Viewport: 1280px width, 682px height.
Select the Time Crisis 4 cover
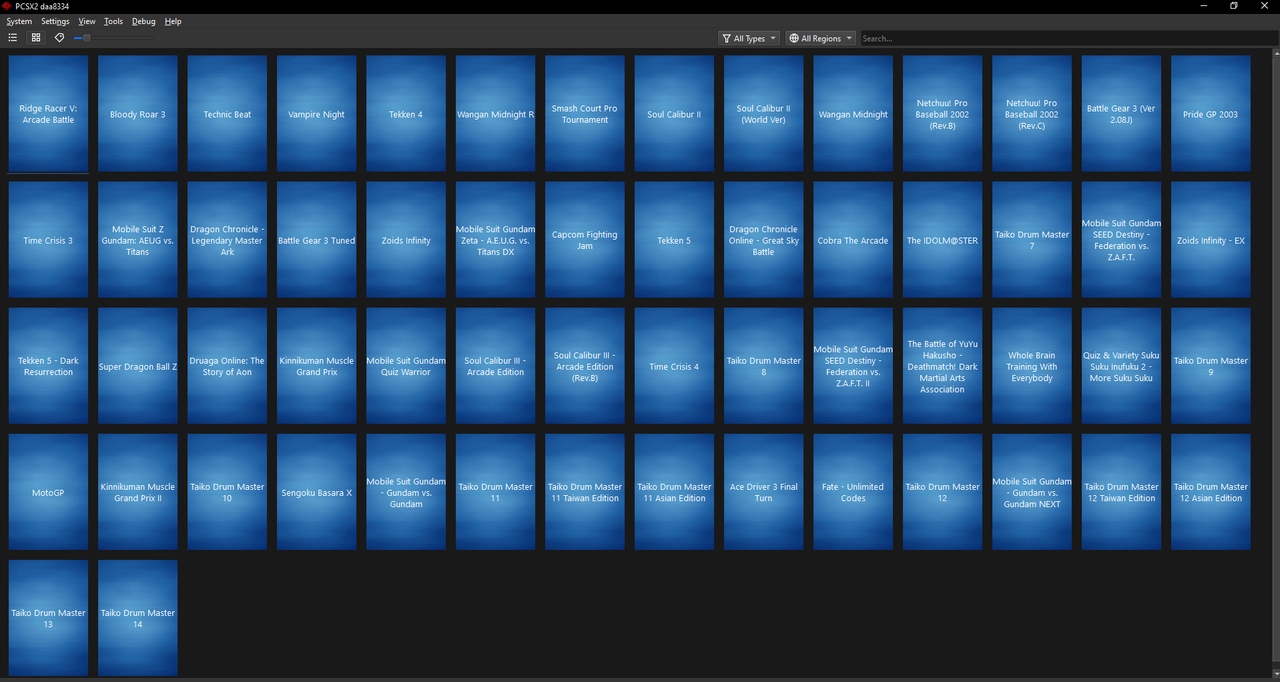[x=674, y=366]
